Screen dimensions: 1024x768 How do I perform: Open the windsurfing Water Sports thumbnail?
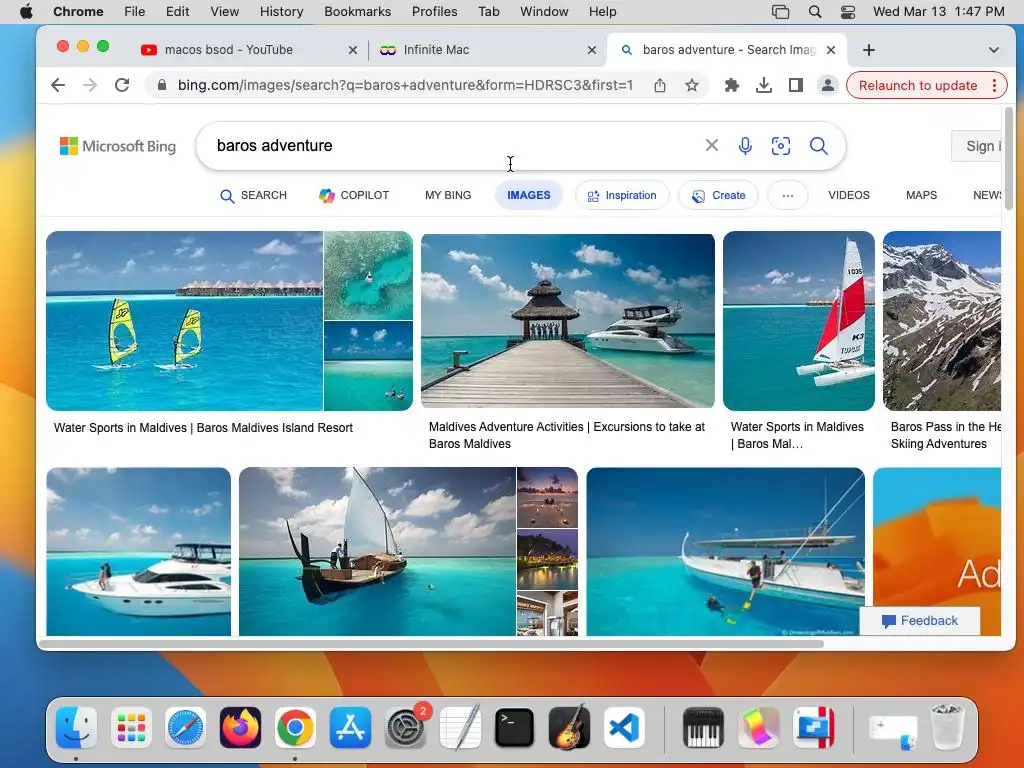pyautogui.click(x=184, y=321)
